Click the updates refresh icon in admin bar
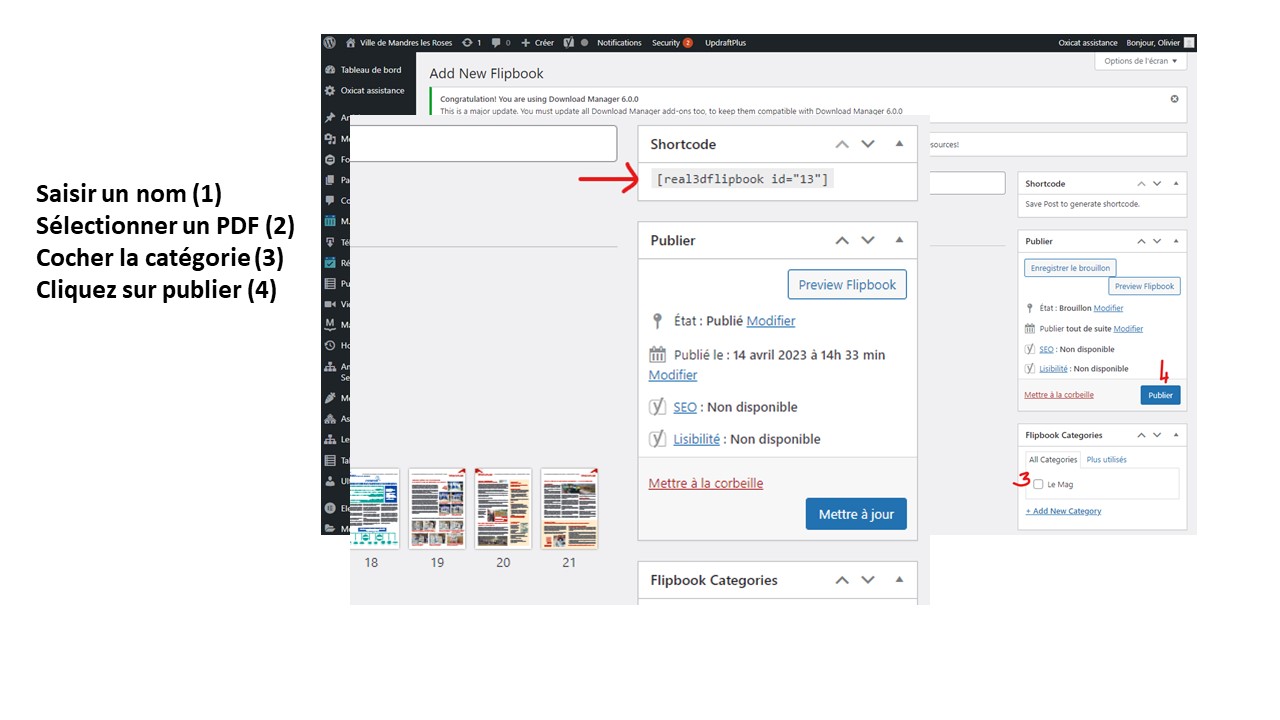This screenshot has height=720, width=1280. point(467,43)
